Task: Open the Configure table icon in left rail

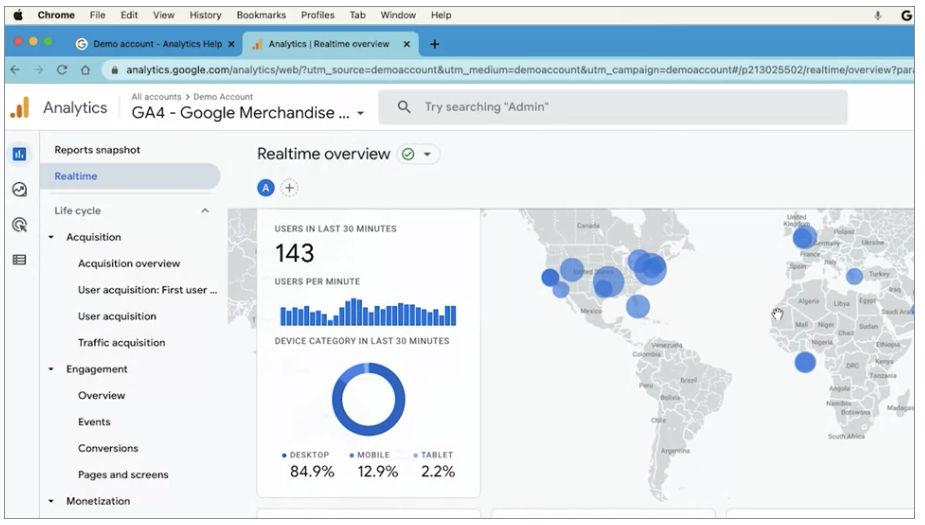Action: click(19, 260)
